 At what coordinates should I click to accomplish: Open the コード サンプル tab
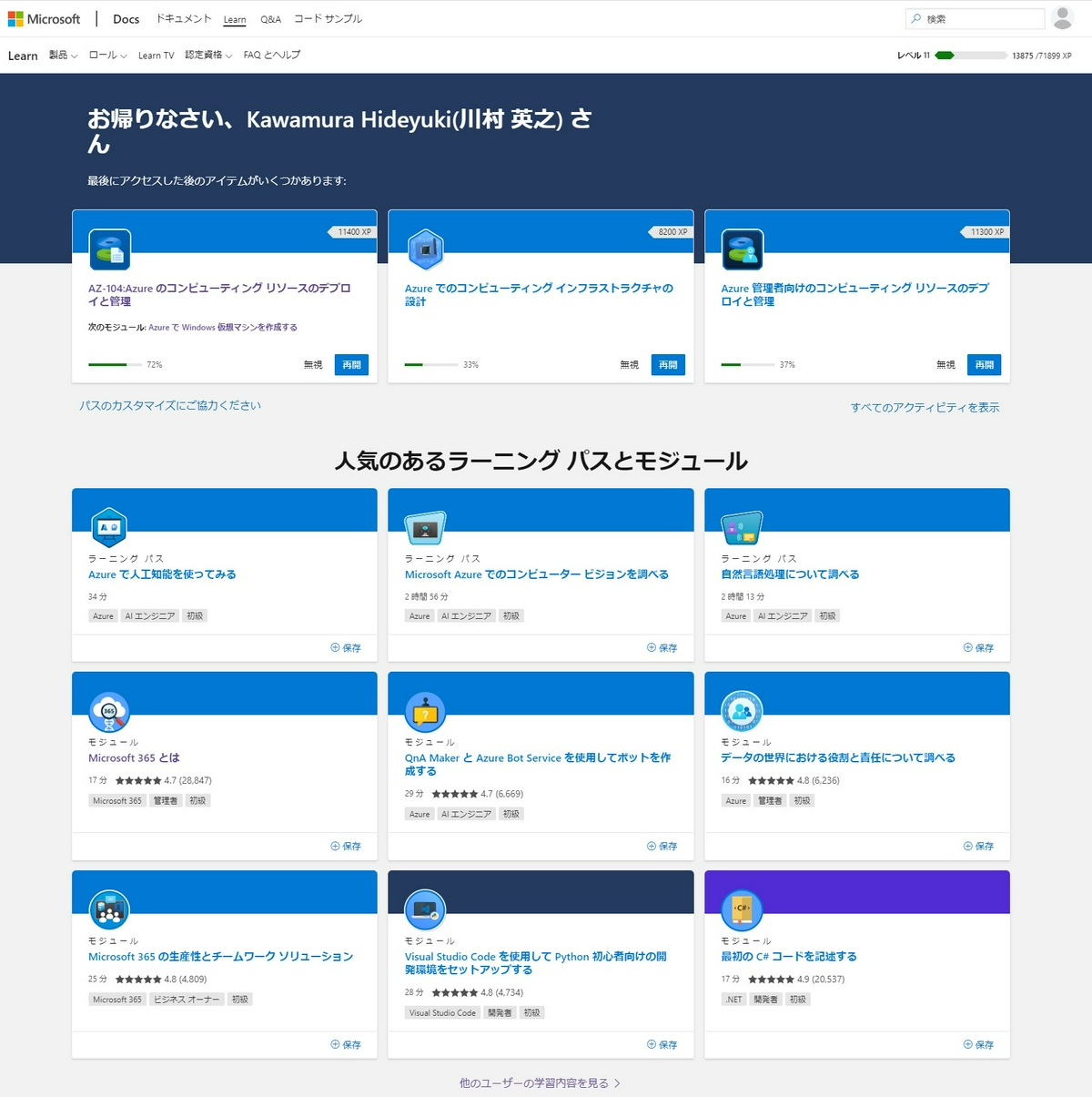coord(328,19)
